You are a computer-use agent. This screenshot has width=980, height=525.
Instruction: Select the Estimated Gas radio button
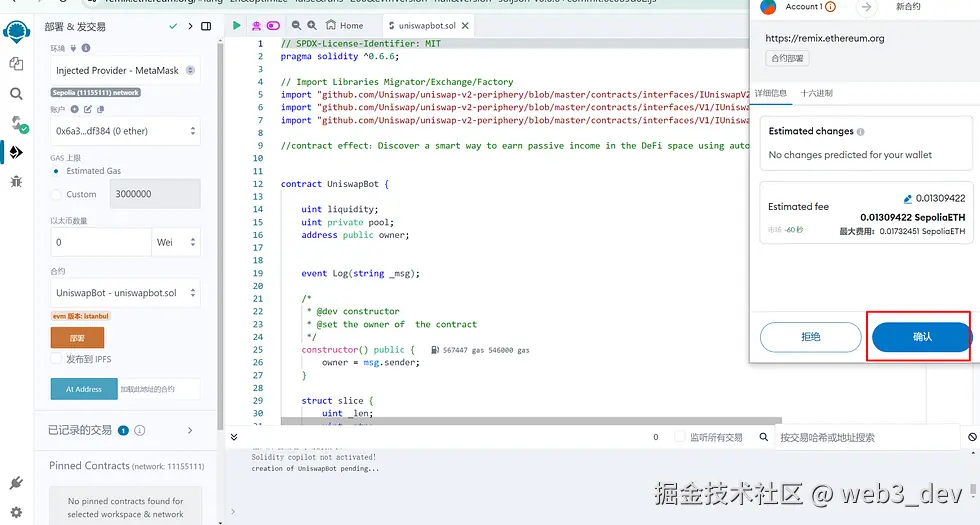[56, 171]
